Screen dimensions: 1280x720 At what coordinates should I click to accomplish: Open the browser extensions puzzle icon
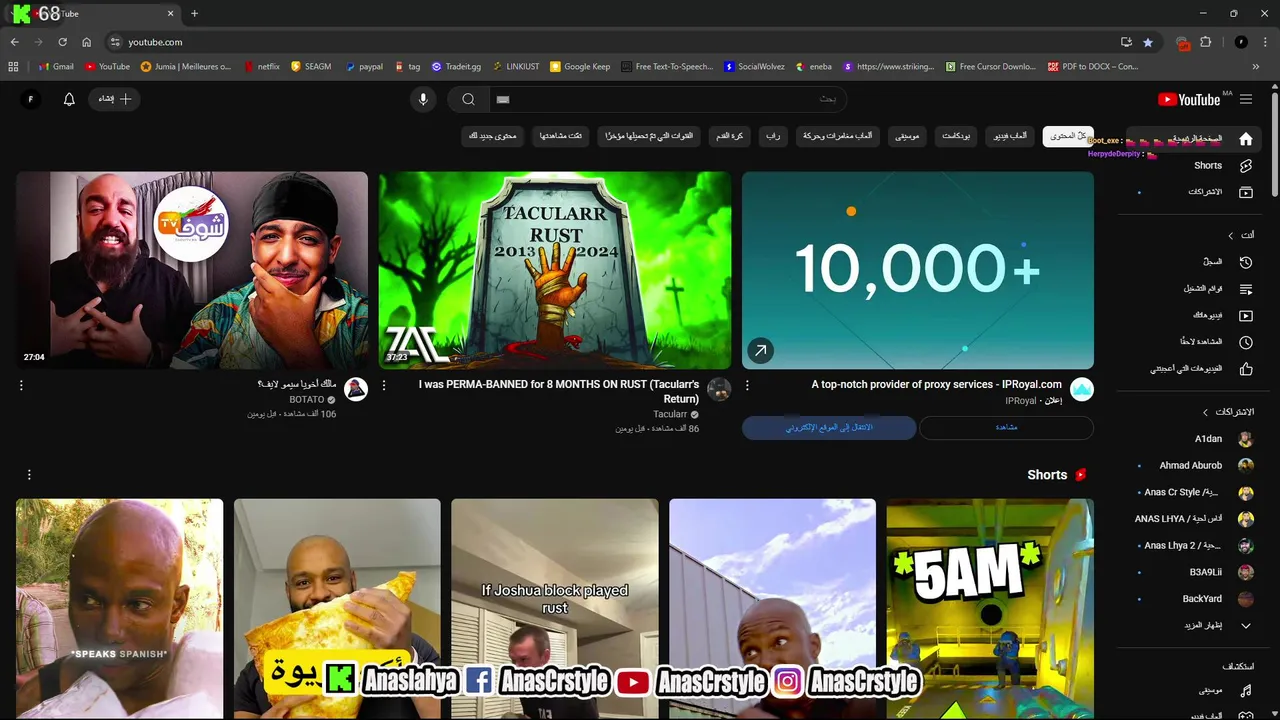click(x=1205, y=42)
